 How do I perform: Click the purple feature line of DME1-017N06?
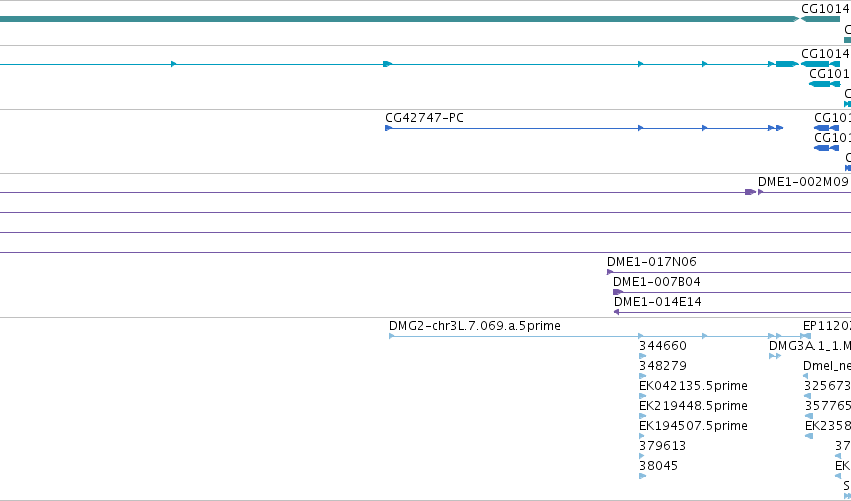(732, 272)
